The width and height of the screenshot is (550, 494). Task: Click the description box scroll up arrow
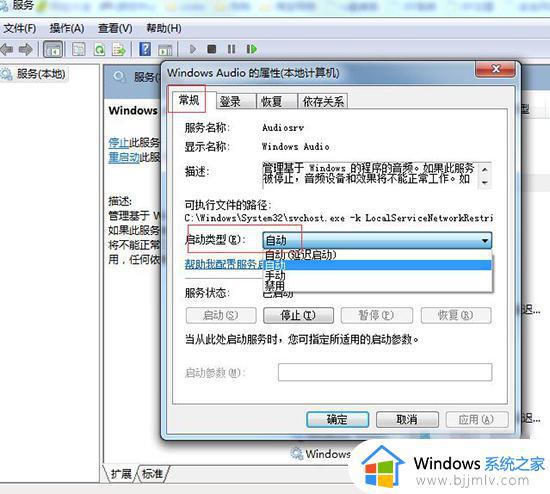coord(485,169)
